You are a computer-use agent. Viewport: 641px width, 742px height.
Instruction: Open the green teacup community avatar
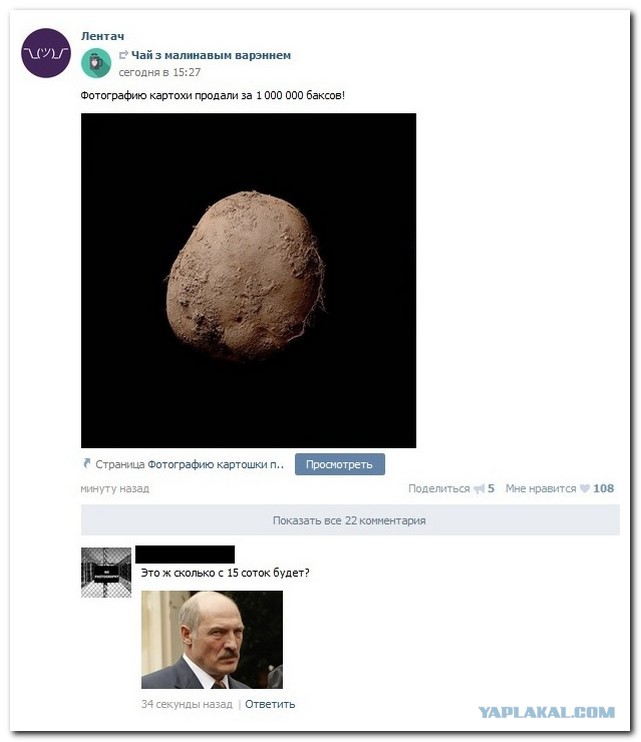coord(96,62)
